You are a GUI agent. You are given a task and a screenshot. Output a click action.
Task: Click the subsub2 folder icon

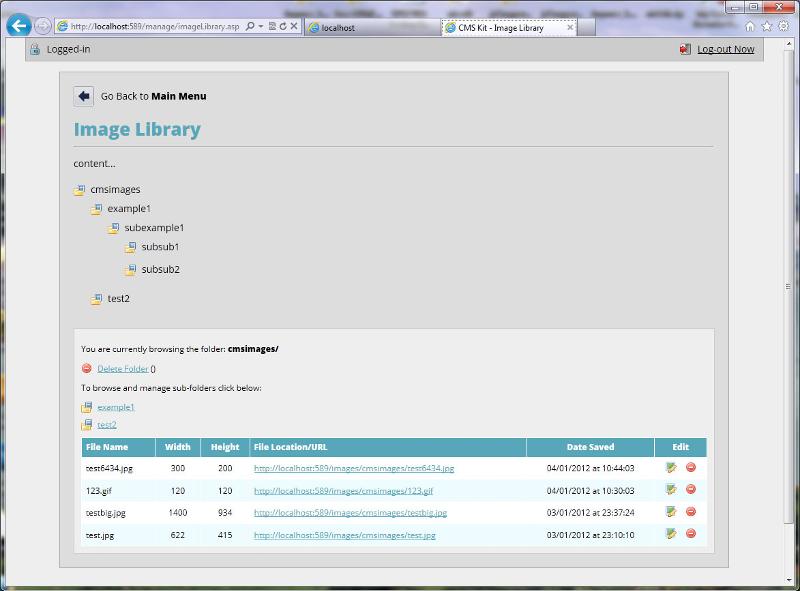click(x=131, y=269)
